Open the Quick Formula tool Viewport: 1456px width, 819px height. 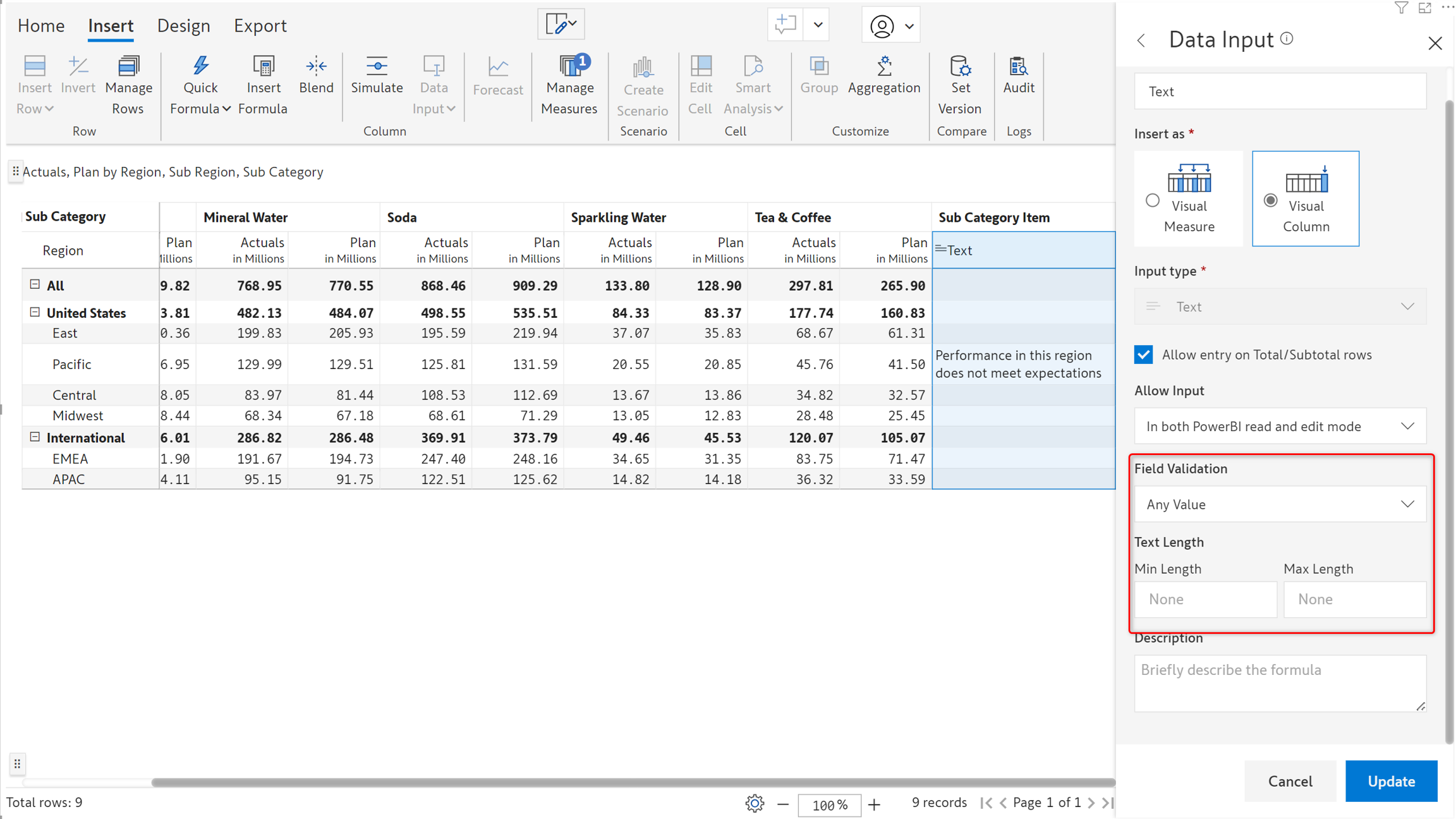pos(200,67)
